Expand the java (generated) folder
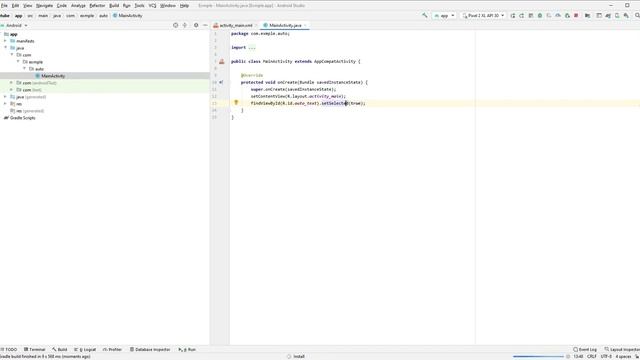This screenshot has width=640, height=360. point(5,97)
